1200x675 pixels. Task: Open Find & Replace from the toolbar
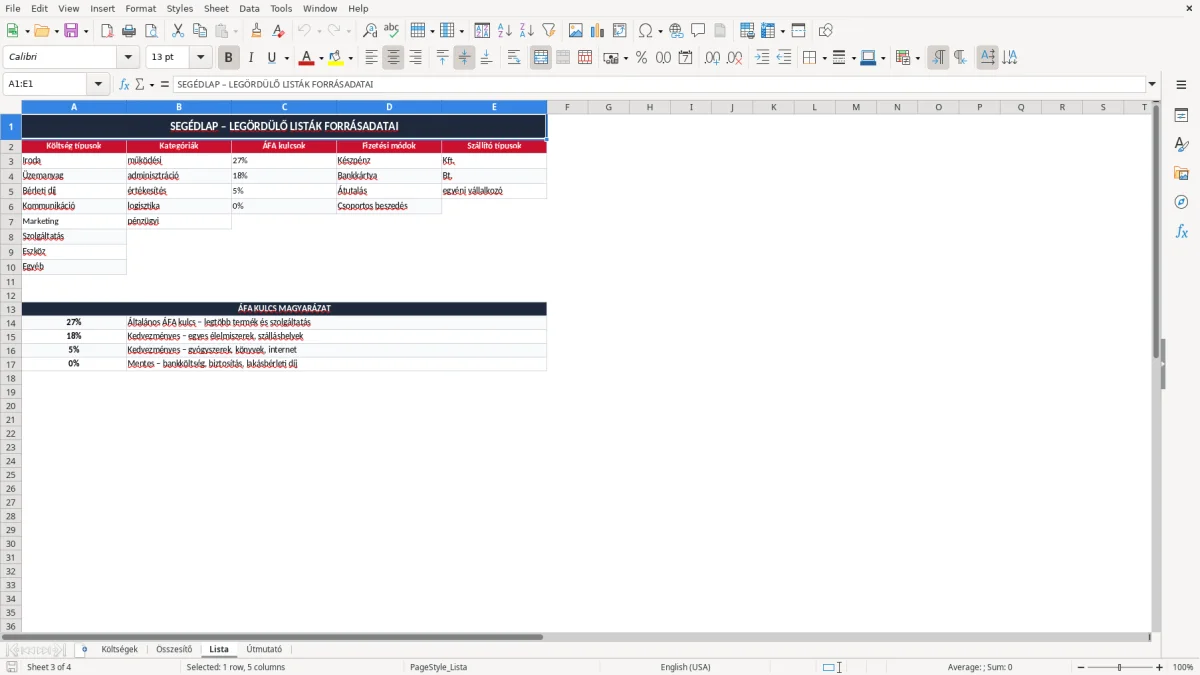tap(370, 31)
